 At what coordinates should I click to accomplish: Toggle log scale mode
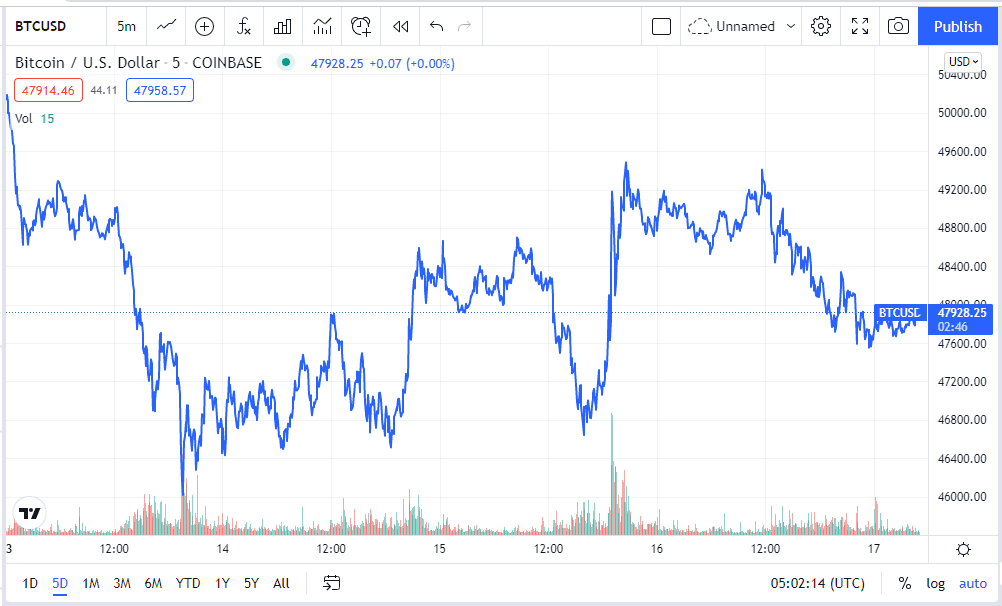coord(935,583)
